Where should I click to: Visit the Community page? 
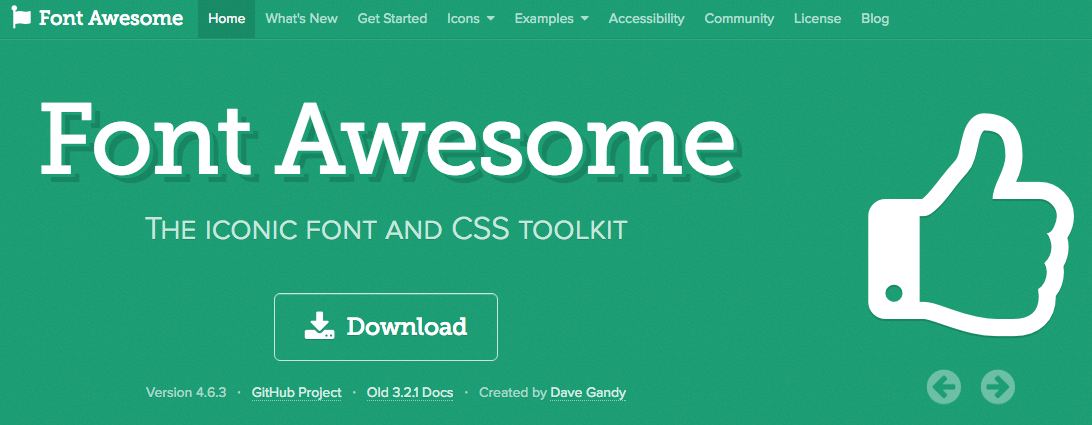[x=739, y=19]
